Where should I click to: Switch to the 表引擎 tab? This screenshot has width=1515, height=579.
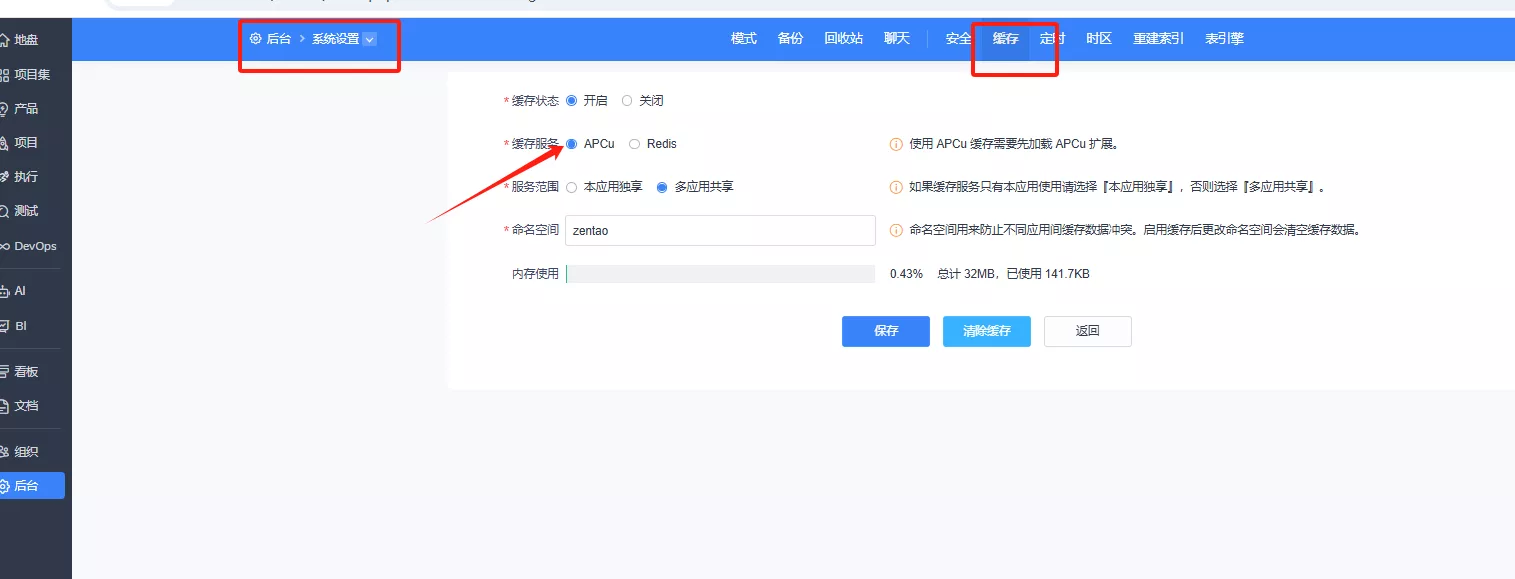1224,39
